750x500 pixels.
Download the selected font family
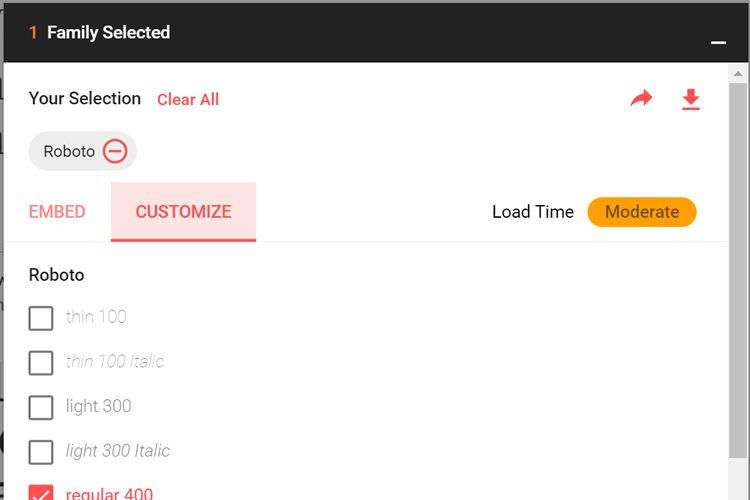click(x=690, y=99)
